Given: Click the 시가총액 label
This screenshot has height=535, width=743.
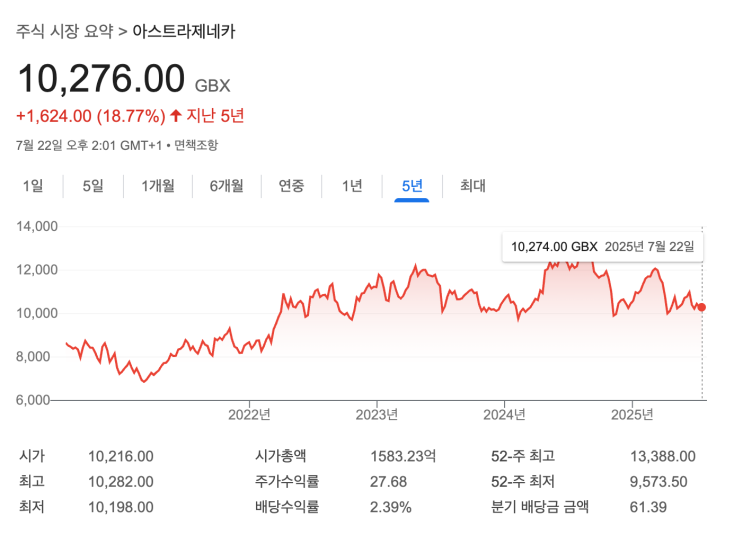Looking at the screenshot, I should tap(281, 456).
